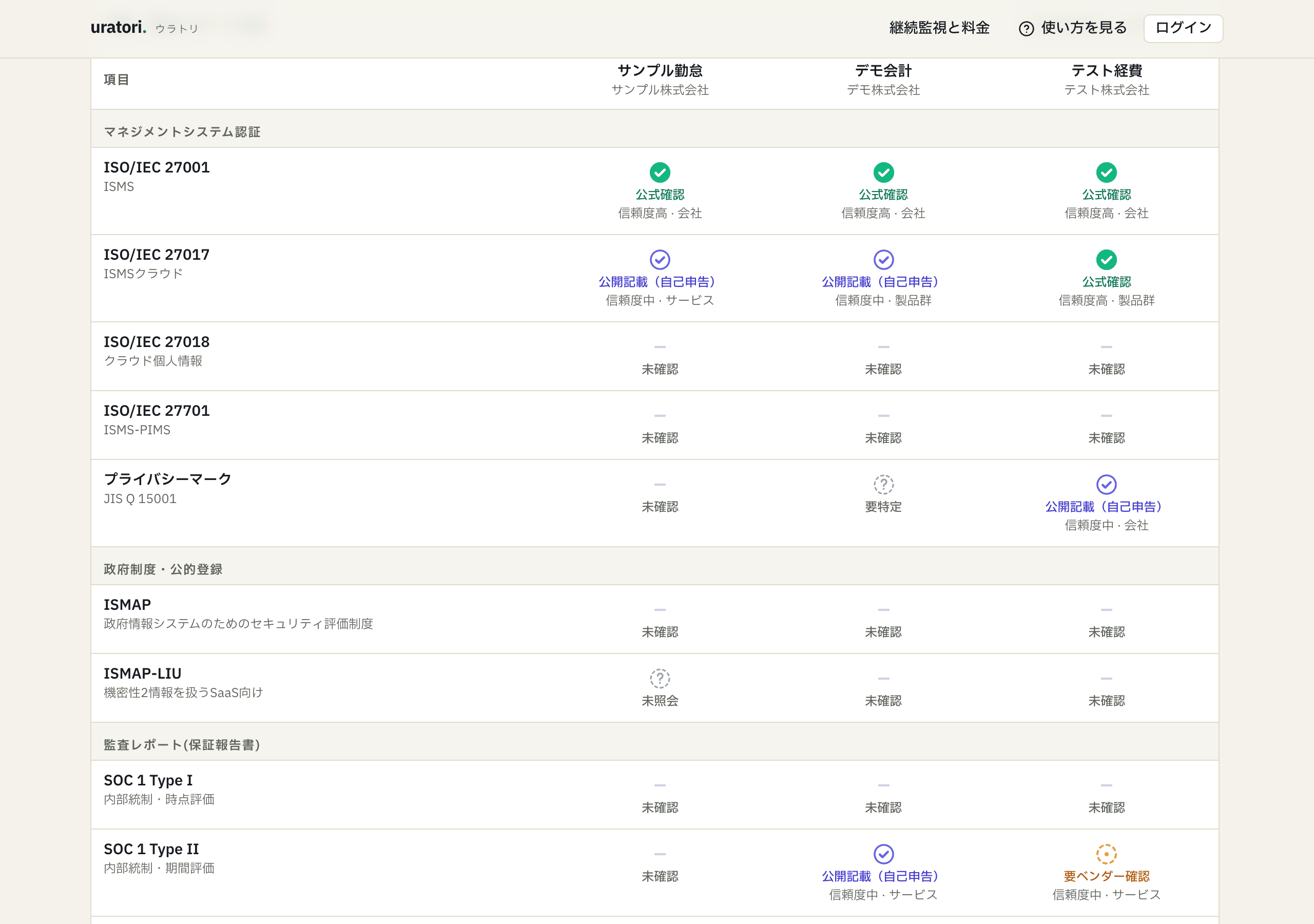Click 公式確認 under サンプル勤怠 for ISO/IEC 27001

pos(660,195)
